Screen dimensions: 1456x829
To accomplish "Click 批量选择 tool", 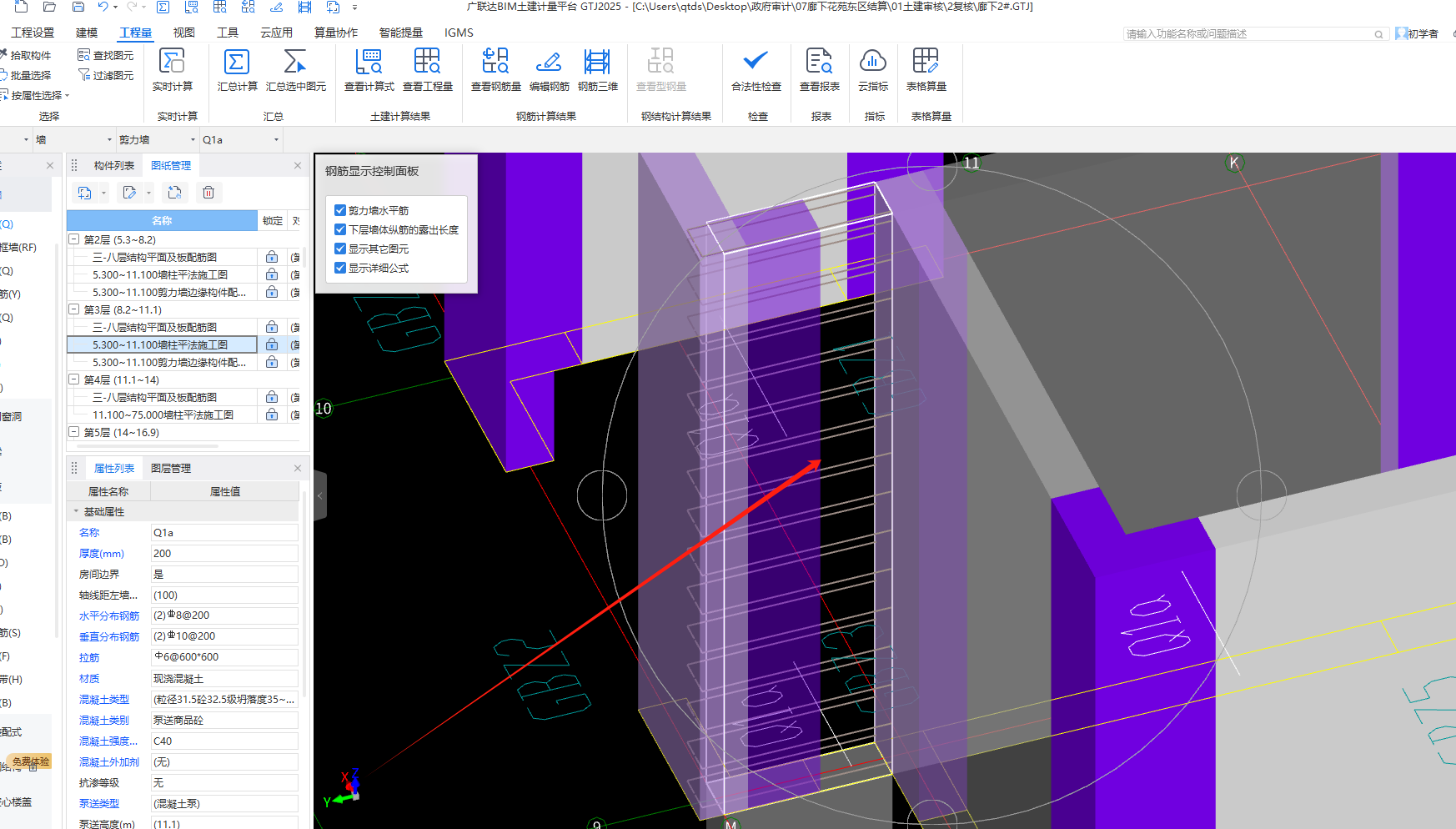I will (25, 75).
